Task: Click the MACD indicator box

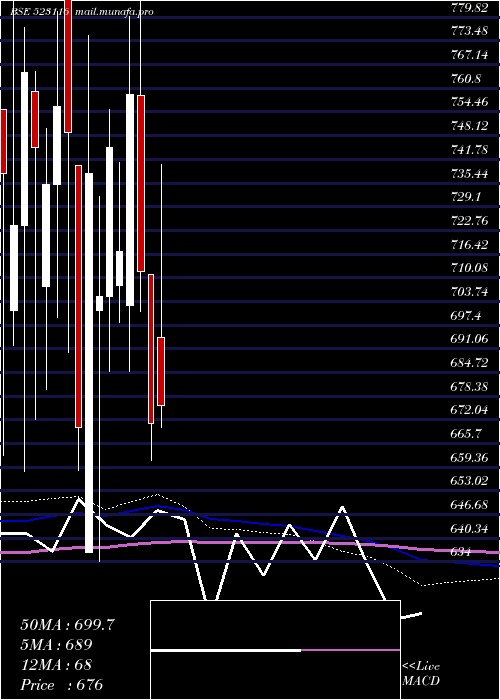Action: click(x=275, y=650)
